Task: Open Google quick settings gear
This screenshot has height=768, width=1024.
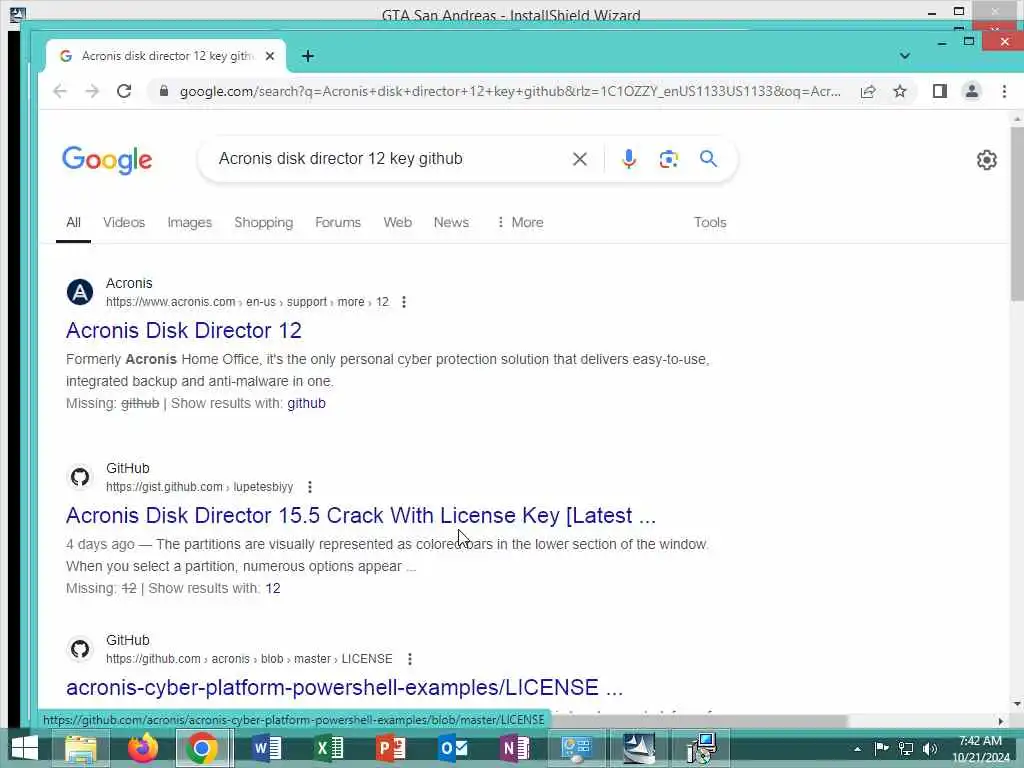Action: [986, 159]
